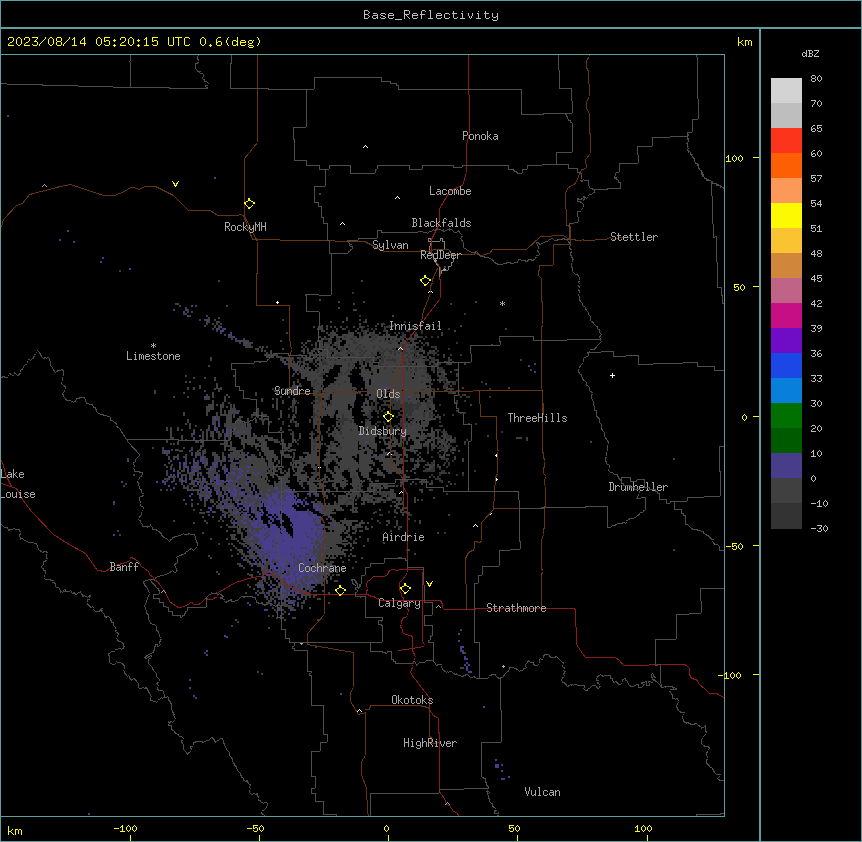This screenshot has height=842, width=862.
Task: Click the white asterisk east of Innisfail
Action: pos(502,304)
